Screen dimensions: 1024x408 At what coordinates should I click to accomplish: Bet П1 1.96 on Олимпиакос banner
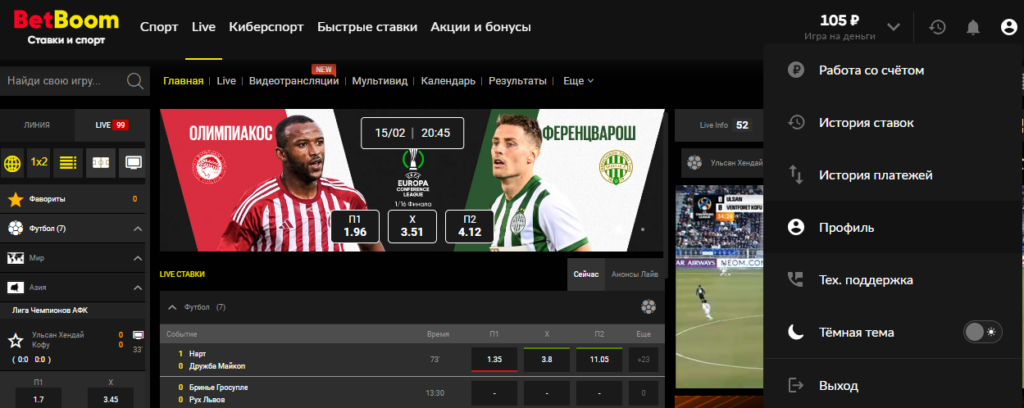pos(355,227)
